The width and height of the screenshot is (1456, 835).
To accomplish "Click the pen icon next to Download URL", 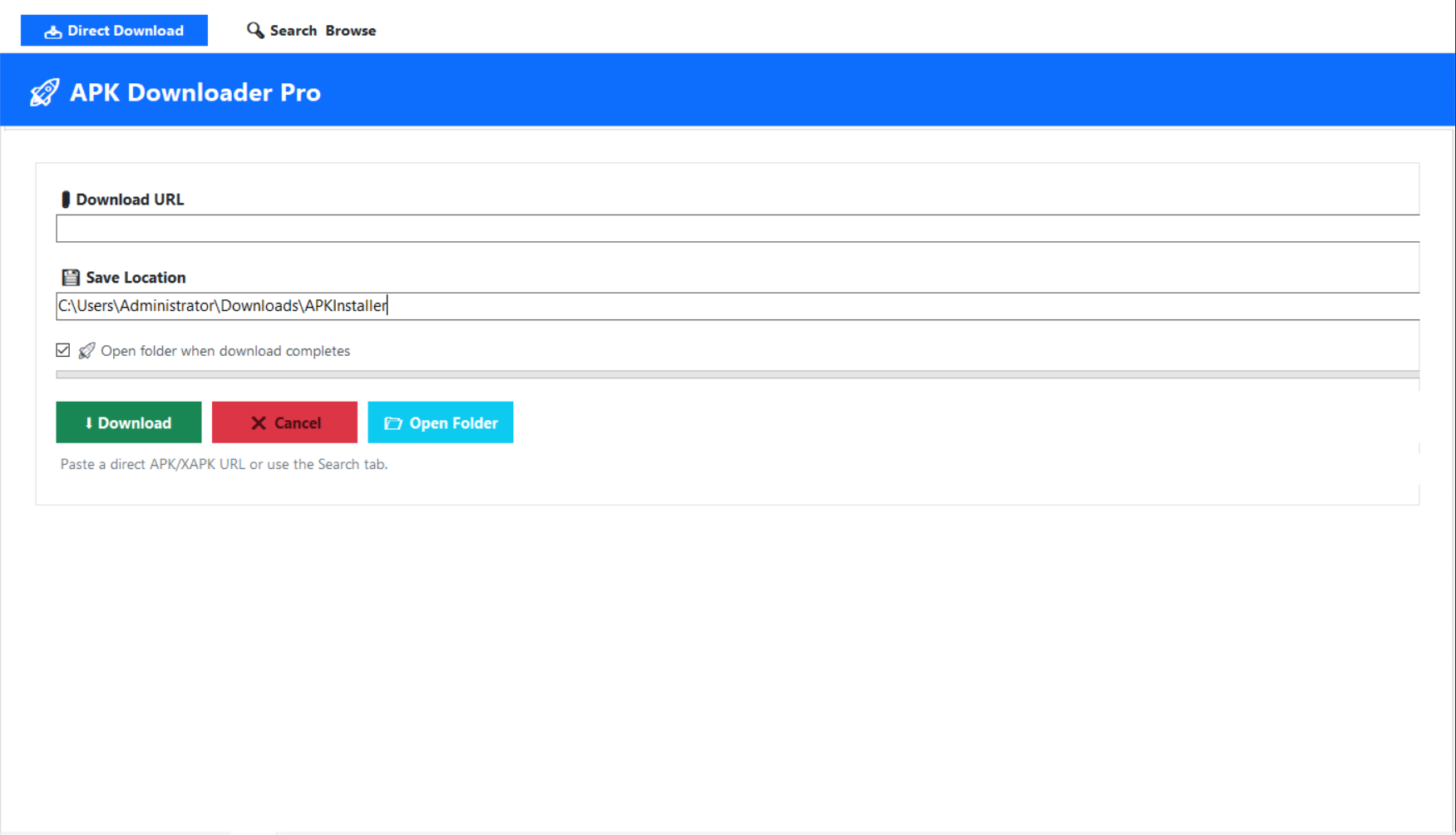I will 65,199.
